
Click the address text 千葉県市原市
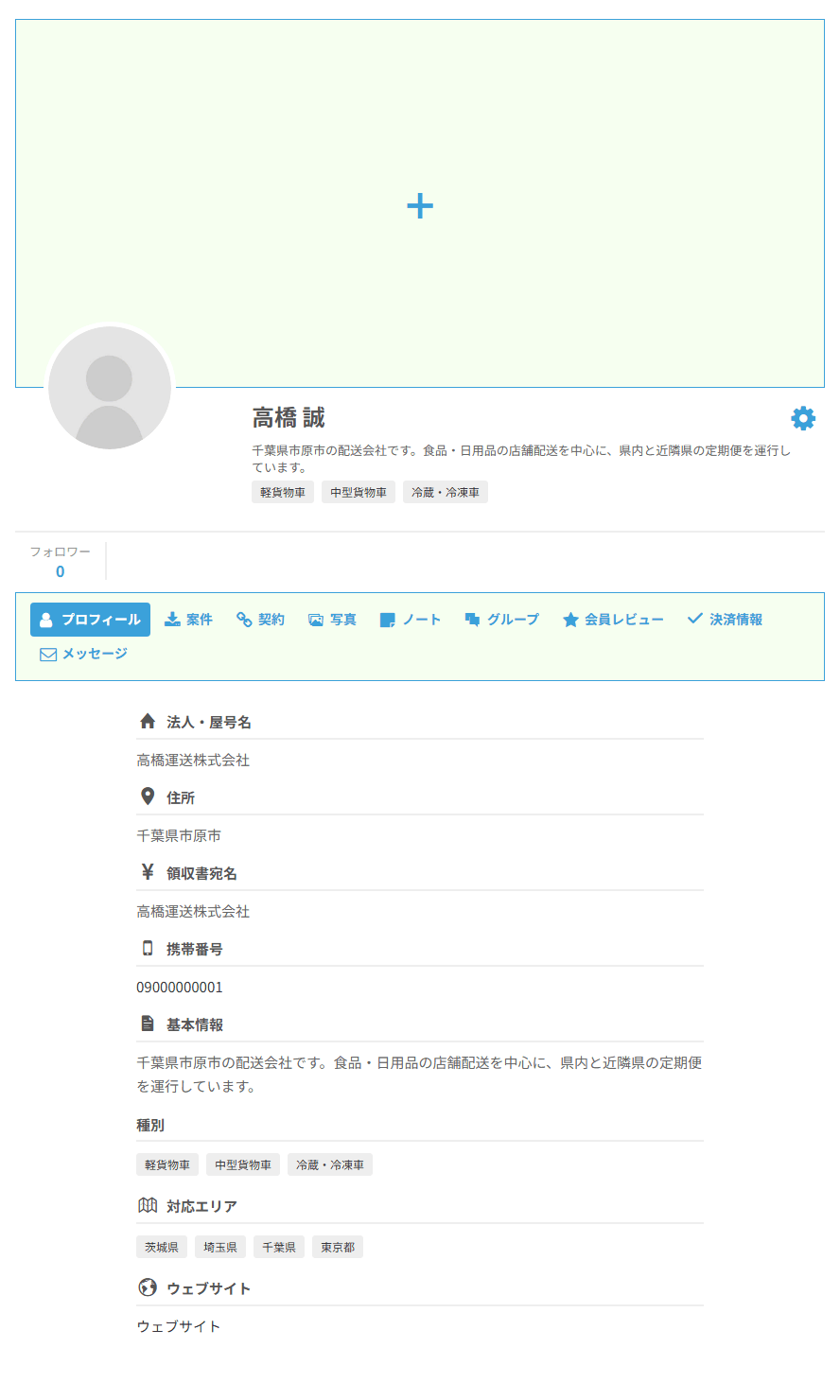179,835
